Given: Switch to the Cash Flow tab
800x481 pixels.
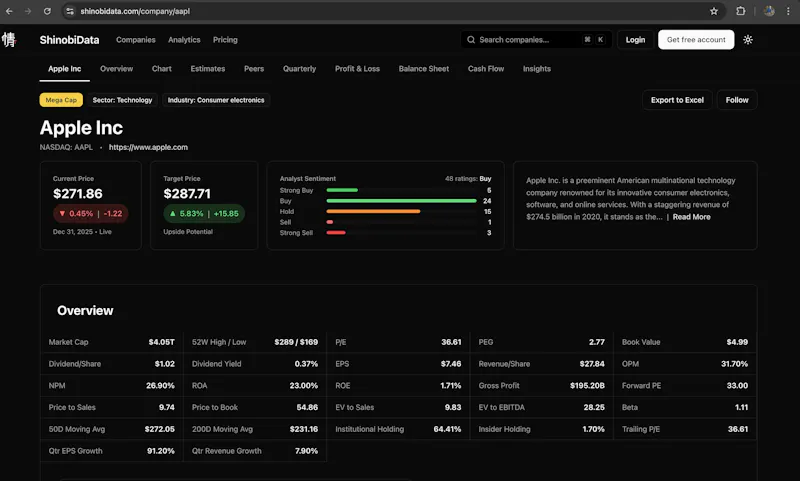Looking at the screenshot, I should [486, 69].
